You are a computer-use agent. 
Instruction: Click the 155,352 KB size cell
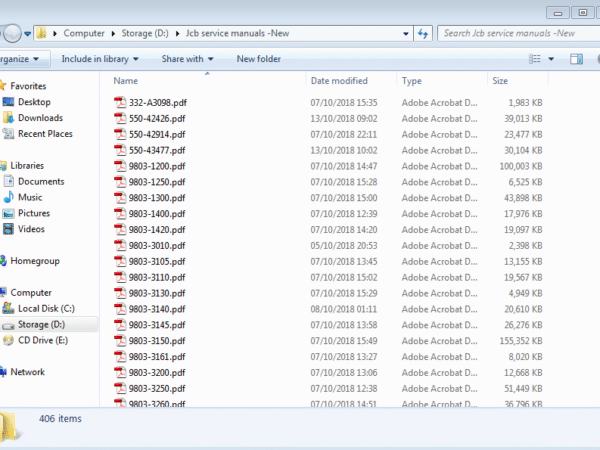[x=521, y=341]
